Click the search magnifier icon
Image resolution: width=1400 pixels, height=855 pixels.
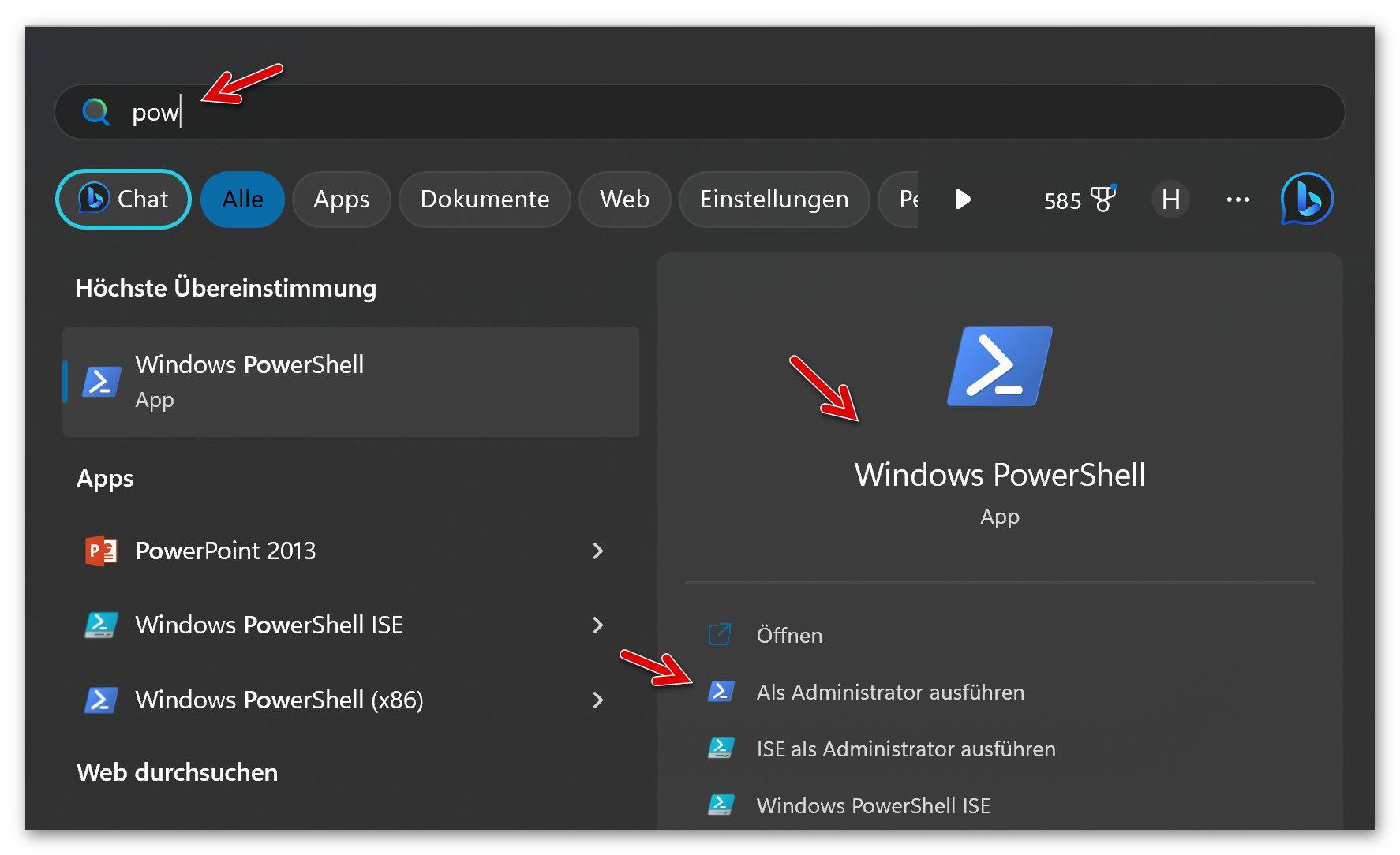[x=95, y=112]
